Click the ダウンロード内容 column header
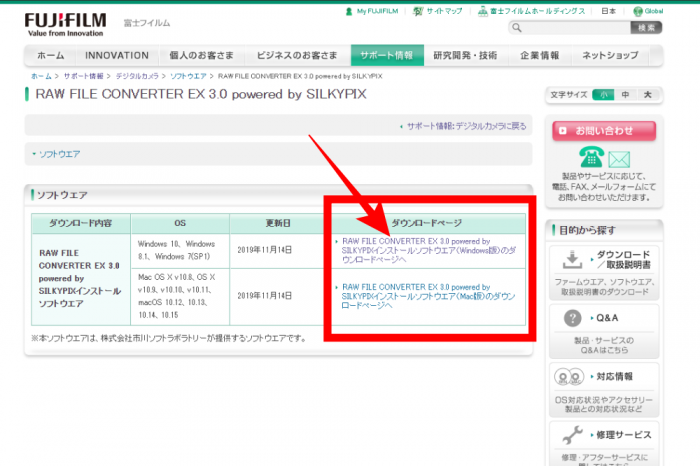The width and height of the screenshot is (700, 466). (81, 223)
